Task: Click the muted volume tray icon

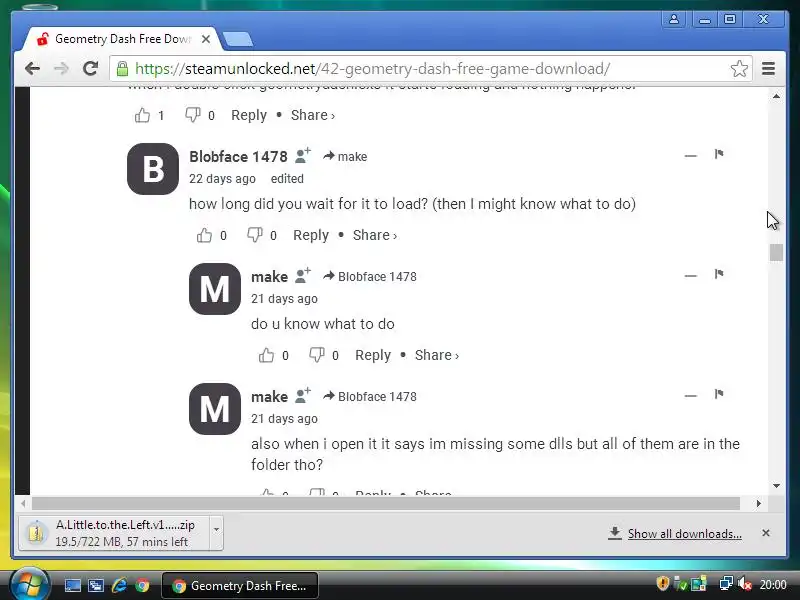Action: point(745,584)
